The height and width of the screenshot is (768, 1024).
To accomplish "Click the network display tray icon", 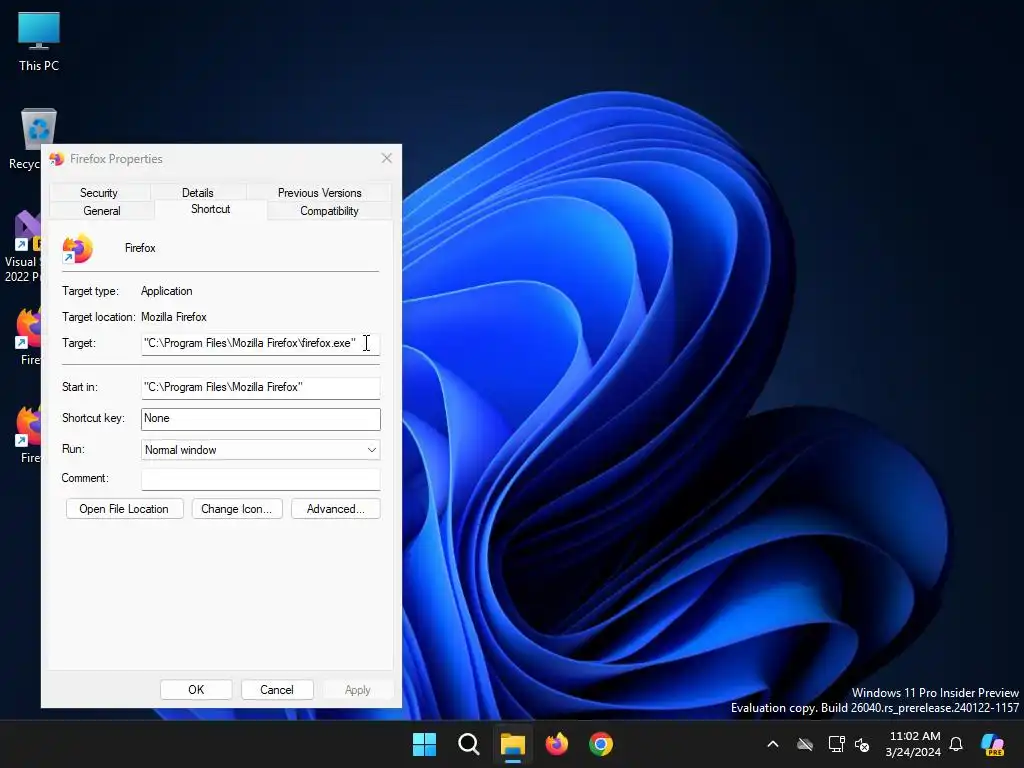I will [x=836, y=744].
